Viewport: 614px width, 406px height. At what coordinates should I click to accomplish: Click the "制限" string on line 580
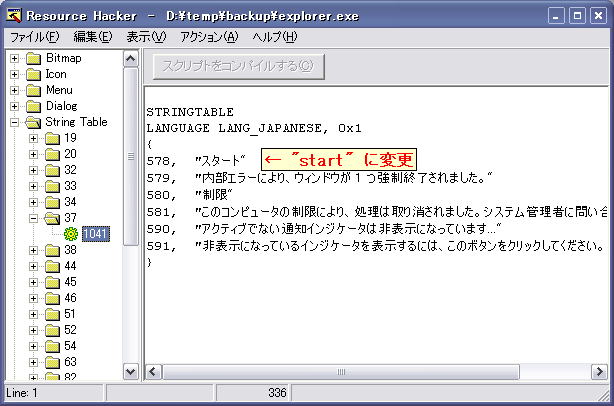coord(214,195)
